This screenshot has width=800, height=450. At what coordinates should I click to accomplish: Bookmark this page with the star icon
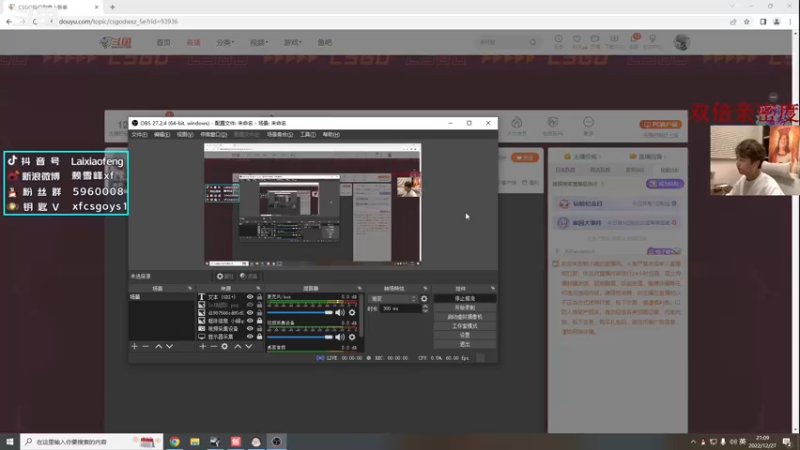tap(747, 21)
